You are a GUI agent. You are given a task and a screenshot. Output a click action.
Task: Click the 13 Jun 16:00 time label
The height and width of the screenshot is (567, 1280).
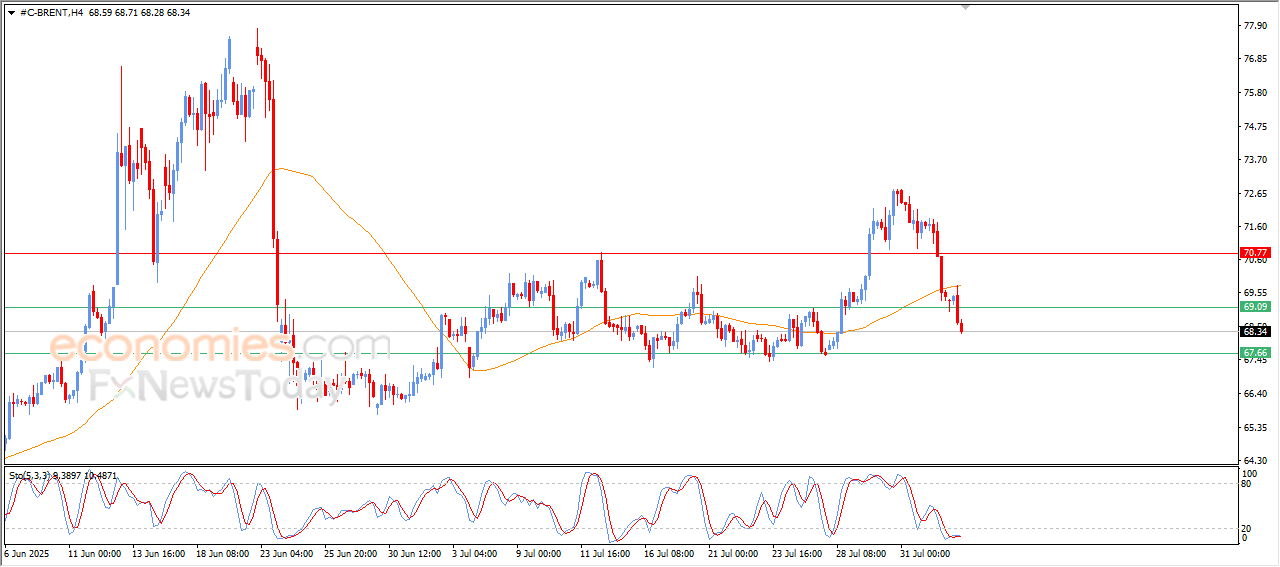(159, 552)
